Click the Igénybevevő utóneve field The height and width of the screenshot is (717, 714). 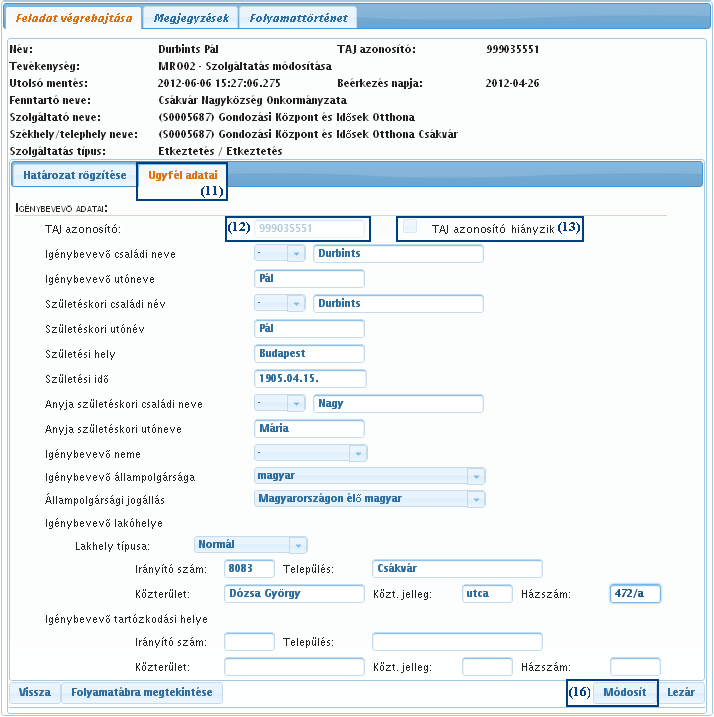[309, 278]
